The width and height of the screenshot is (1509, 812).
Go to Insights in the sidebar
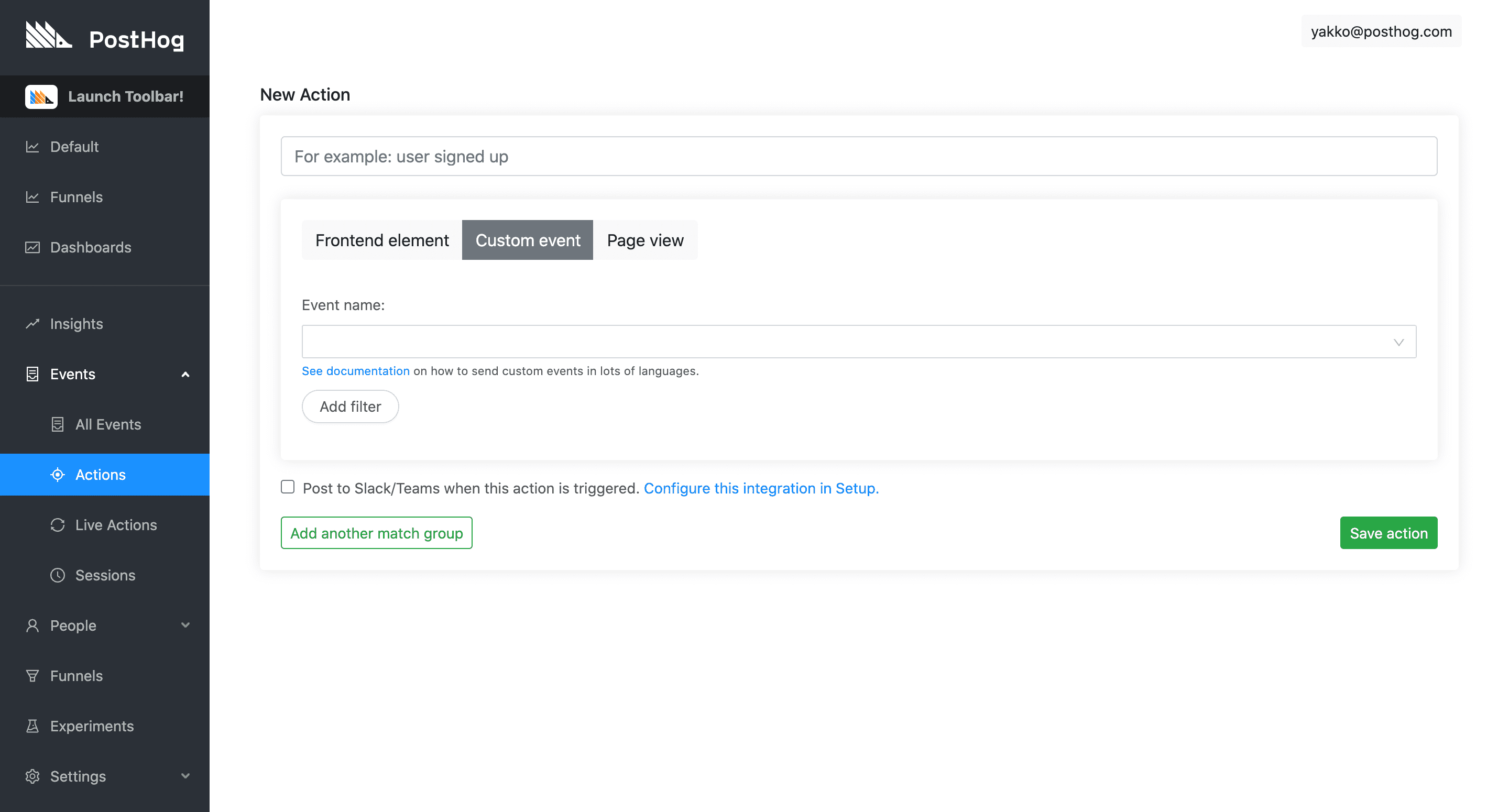pyautogui.click(x=105, y=323)
